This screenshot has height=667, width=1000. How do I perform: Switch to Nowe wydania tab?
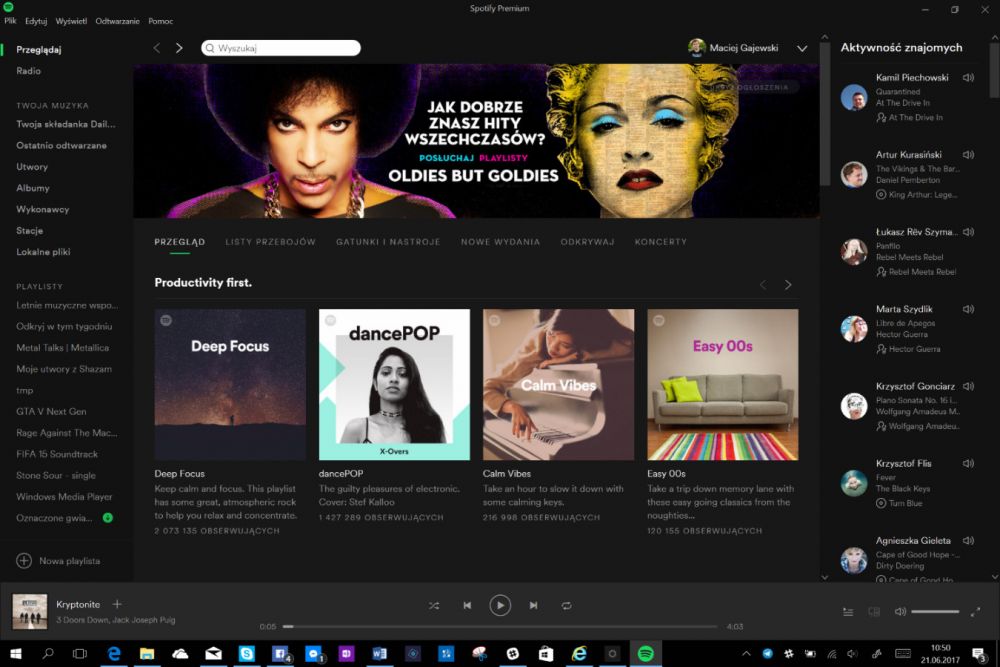pyautogui.click(x=501, y=242)
